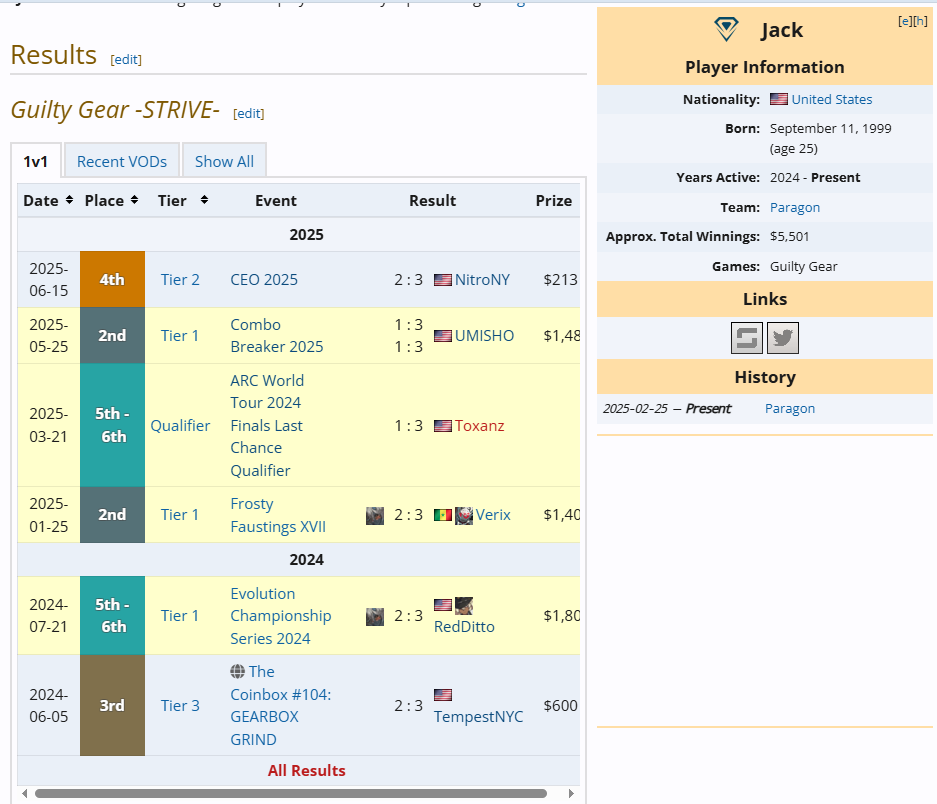
Task: Click the US flag above TempestNYC
Action: 443,695
